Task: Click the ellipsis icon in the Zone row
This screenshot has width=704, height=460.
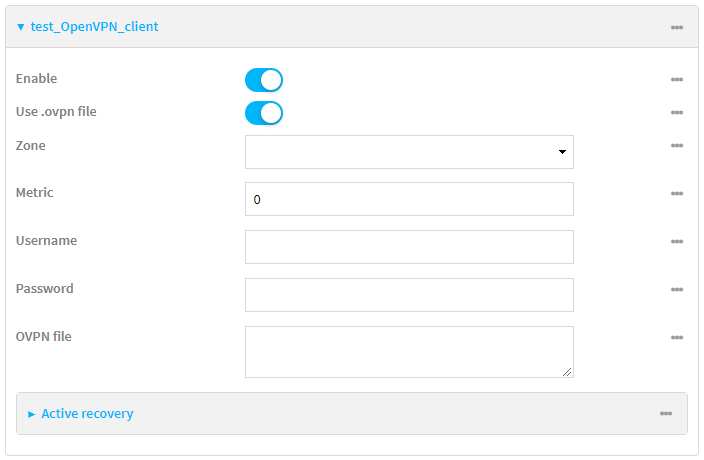Action: pyautogui.click(x=677, y=146)
